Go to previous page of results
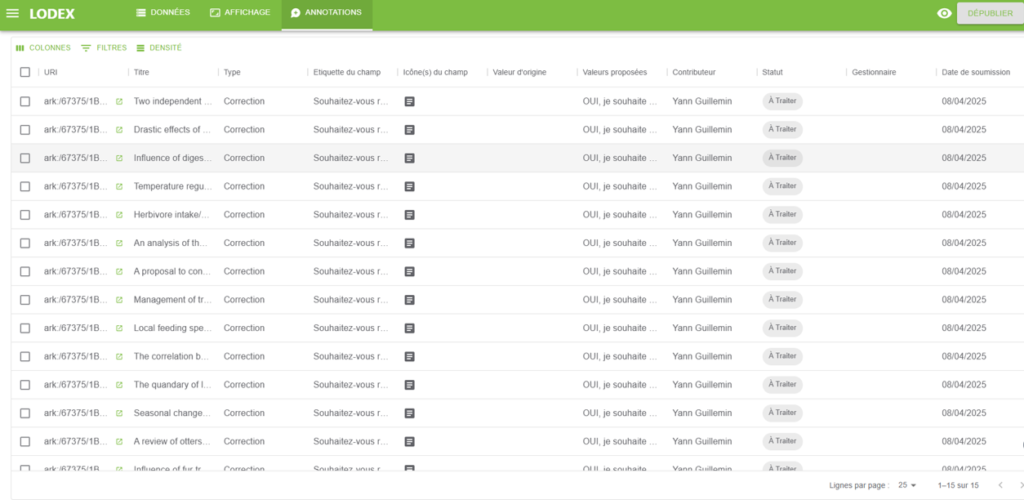 pos(1000,485)
